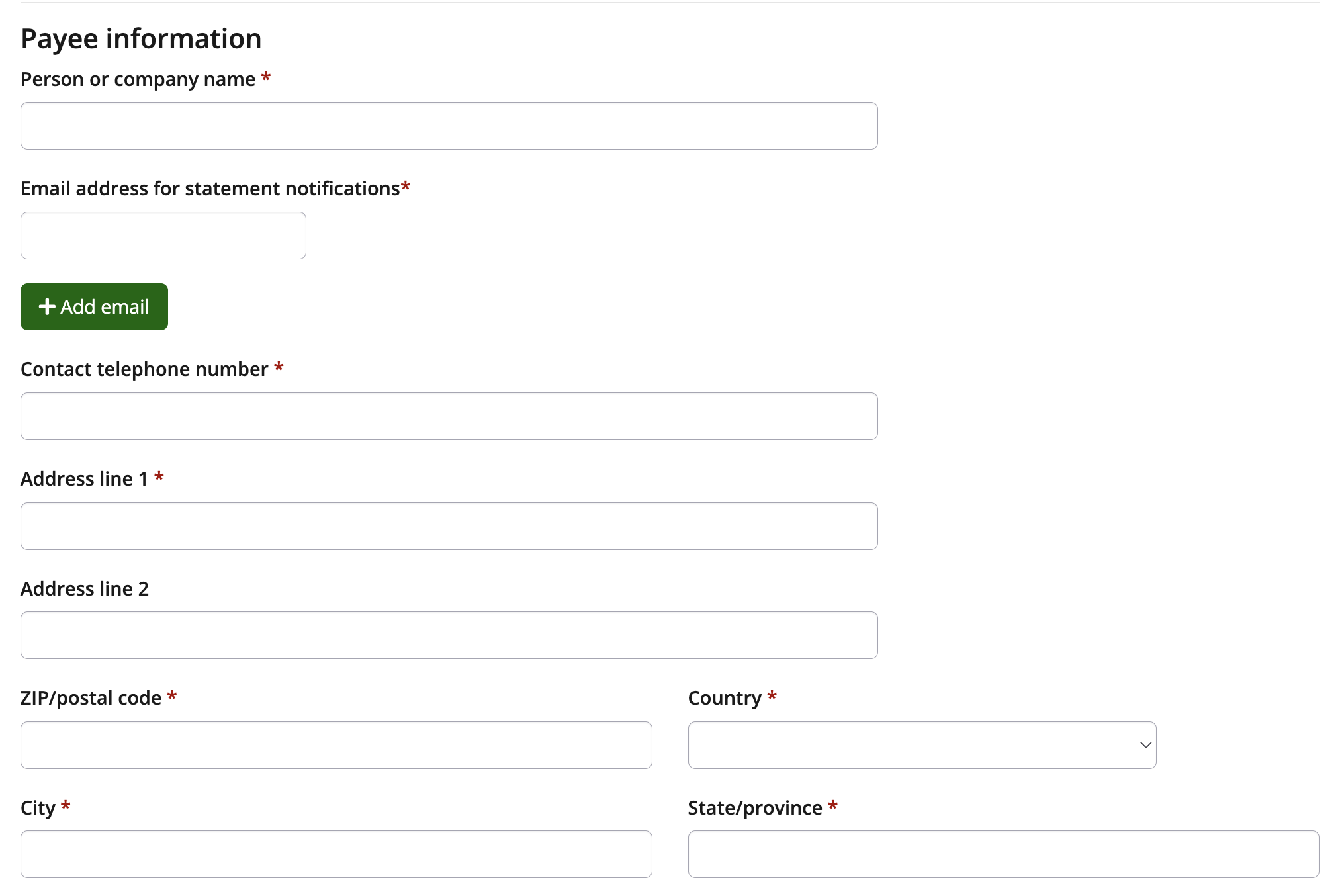
Task: Click the plus icon on Add email
Action: (x=47, y=307)
